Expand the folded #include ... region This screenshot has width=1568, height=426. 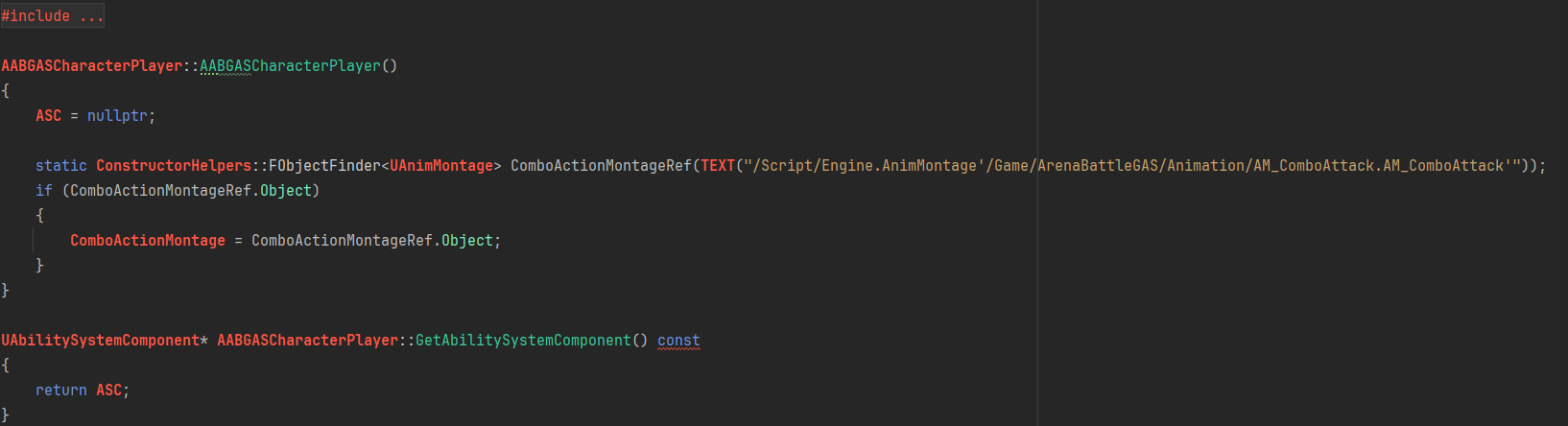point(52,16)
